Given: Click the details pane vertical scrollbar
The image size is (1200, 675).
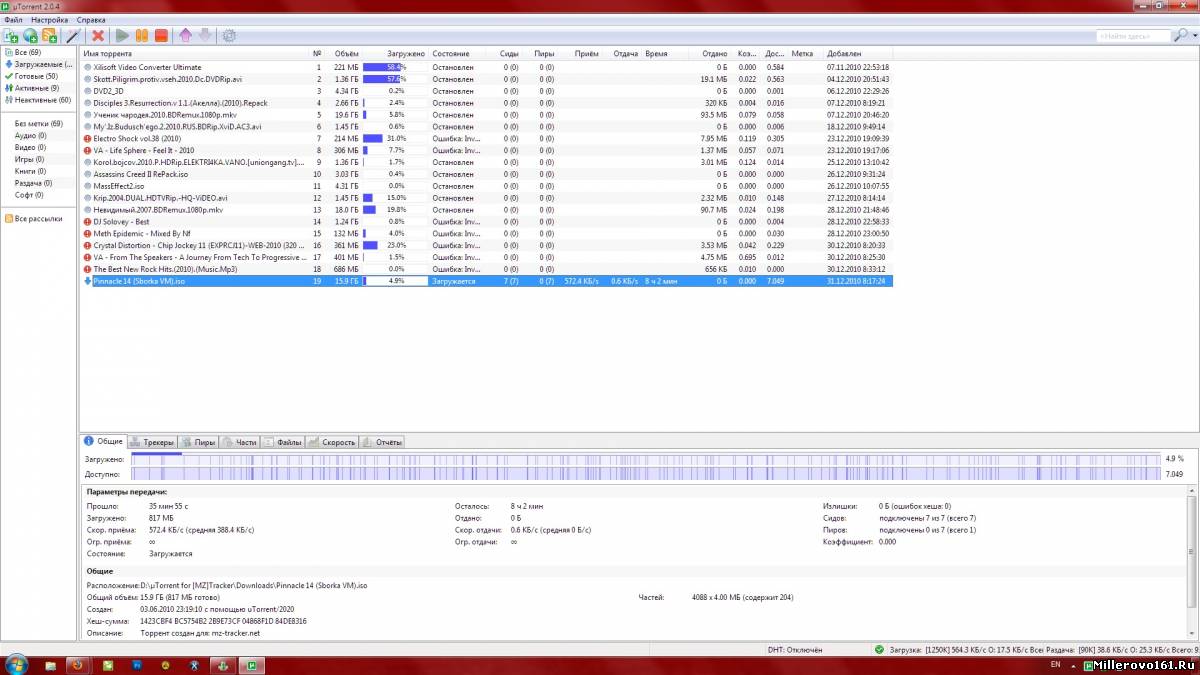Looking at the screenshot, I should coord(1193,560).
